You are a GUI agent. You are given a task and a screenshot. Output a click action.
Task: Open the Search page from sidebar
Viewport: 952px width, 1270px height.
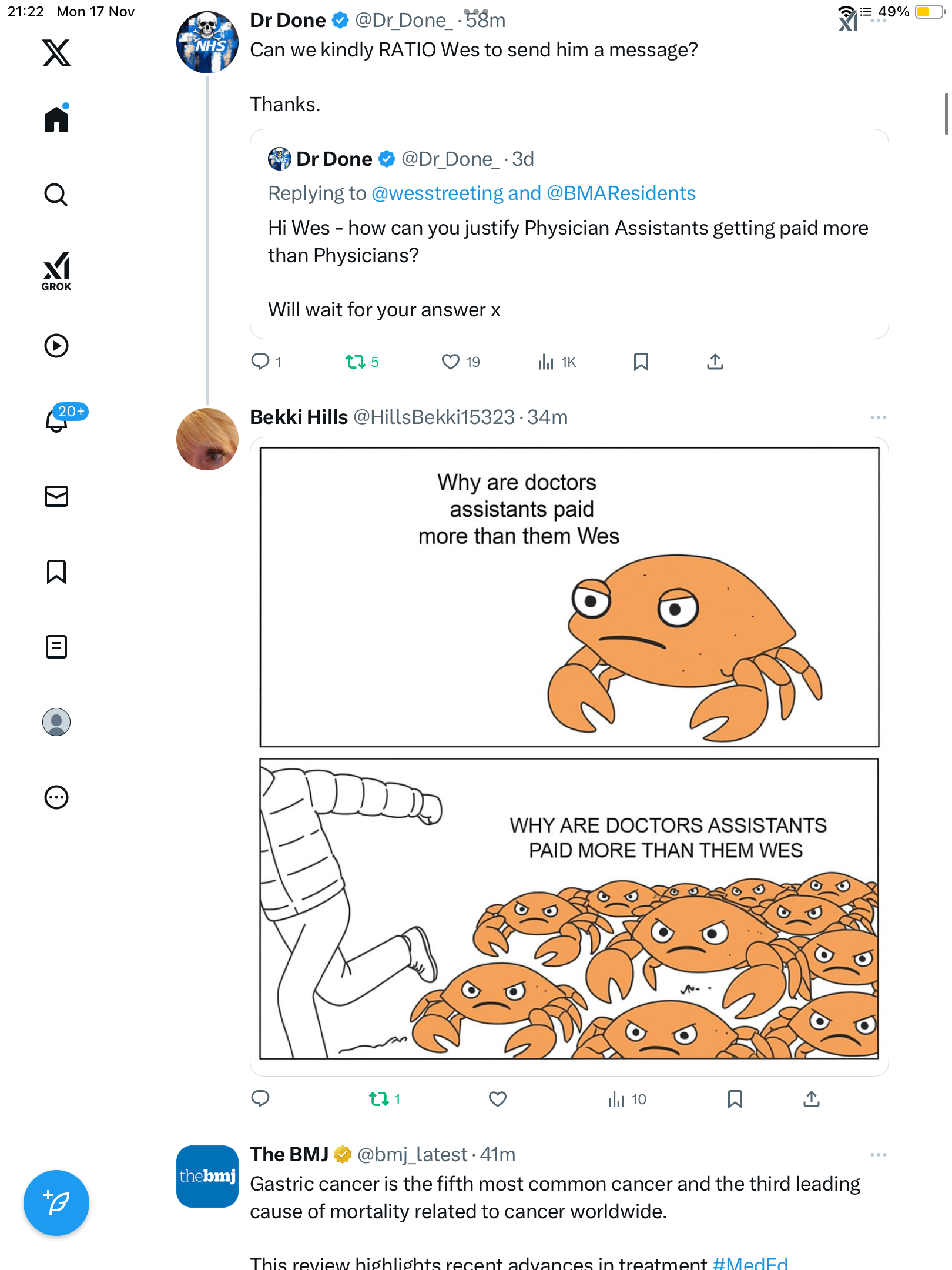(56, 195)
